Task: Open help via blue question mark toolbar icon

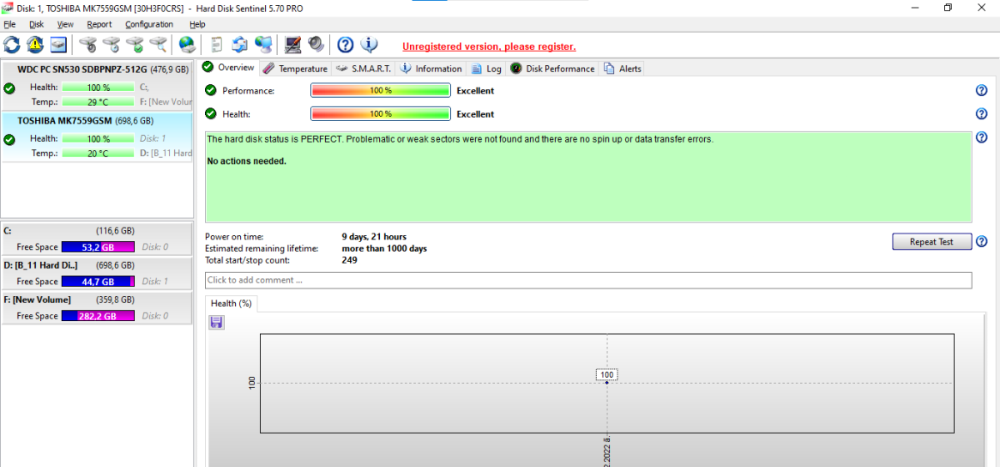Action: pyautogui.click(x=345, y=45)
